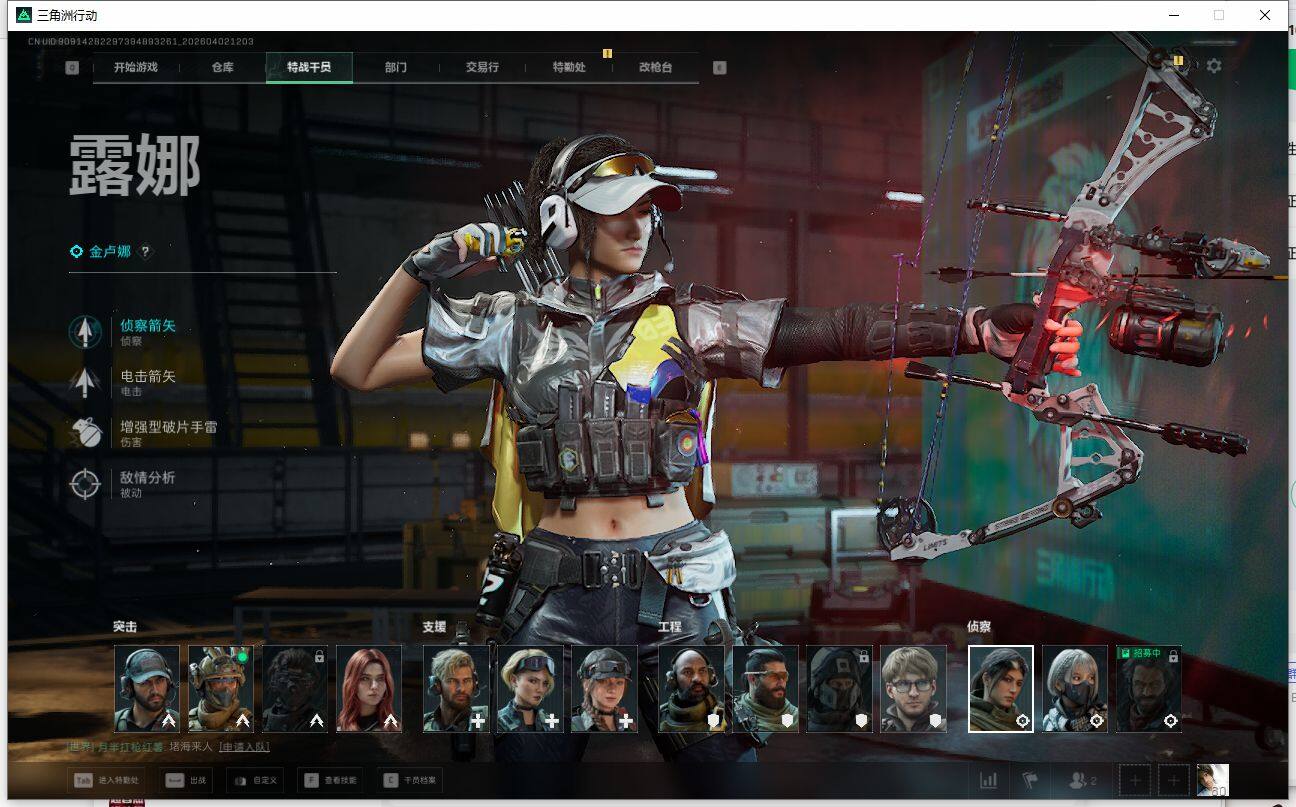Image resolution: width=1296 pixels, height=807 pixels.
Task: Open the 干员档案 button
Action: (410, 780)
